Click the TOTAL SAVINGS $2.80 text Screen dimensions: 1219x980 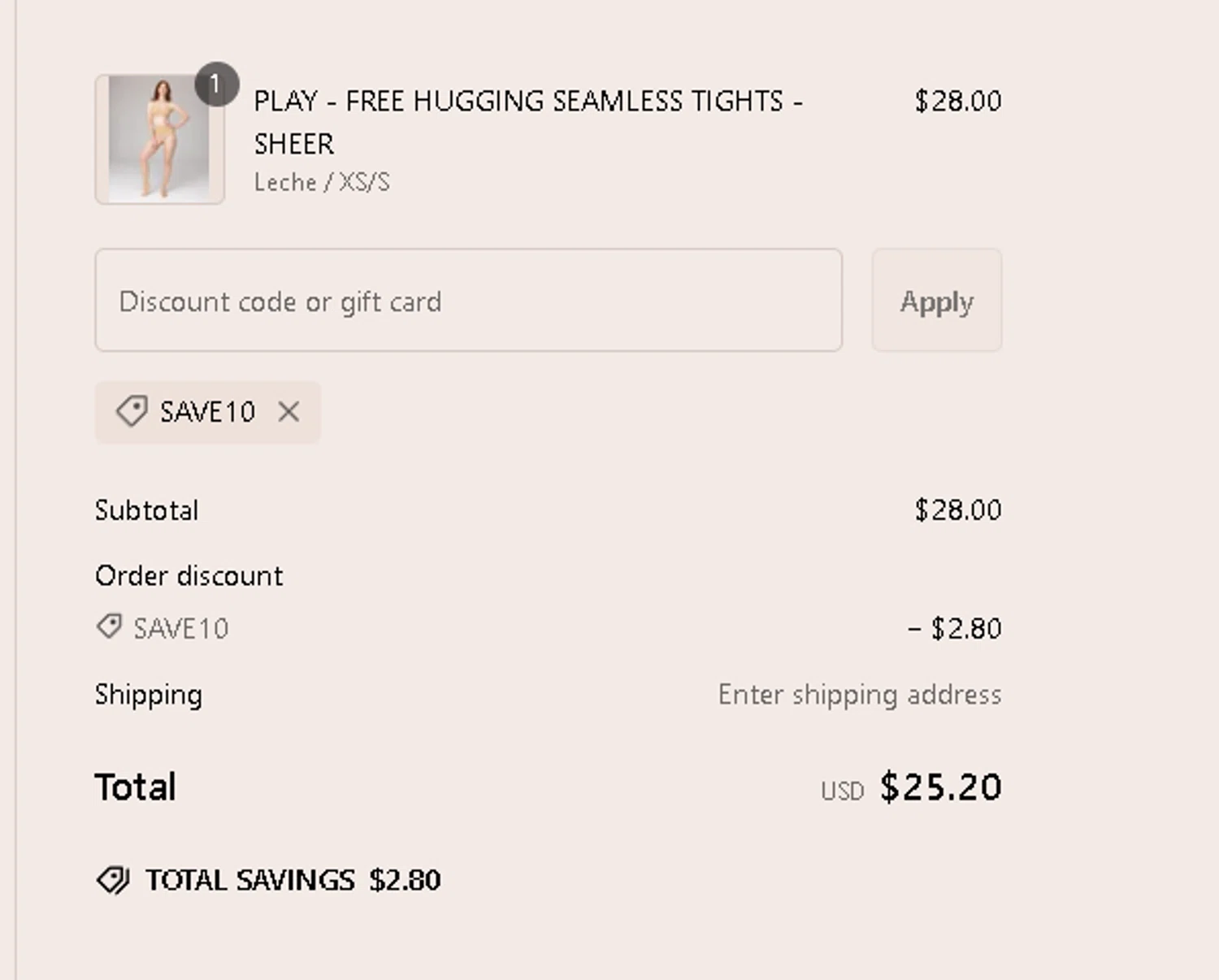[x=293, y=880]
